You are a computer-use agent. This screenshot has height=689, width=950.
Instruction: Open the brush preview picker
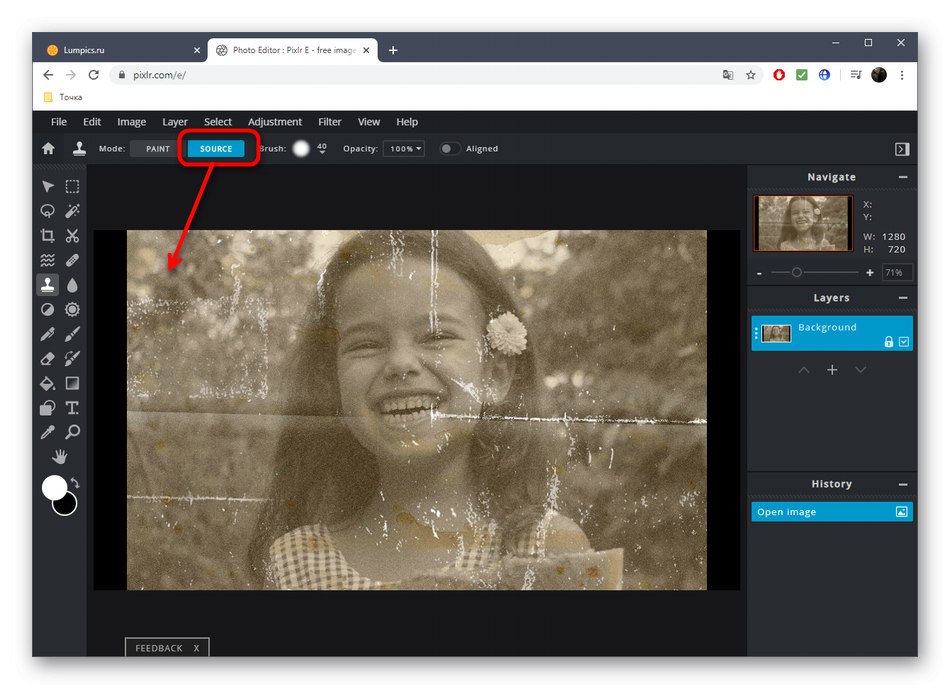[301, 148]
